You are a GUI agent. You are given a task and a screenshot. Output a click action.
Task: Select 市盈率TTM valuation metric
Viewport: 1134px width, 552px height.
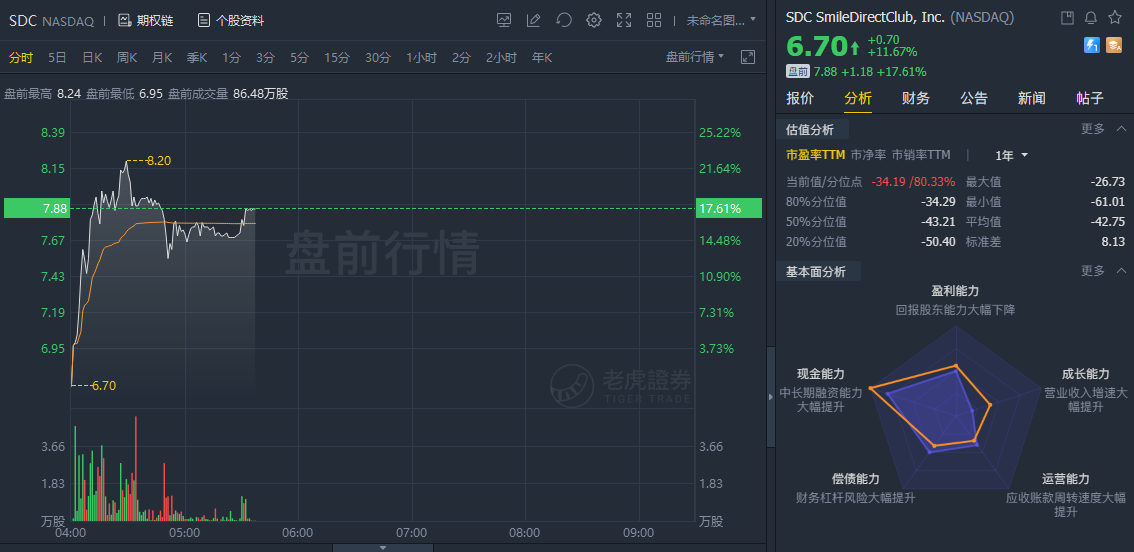[816, 155]
